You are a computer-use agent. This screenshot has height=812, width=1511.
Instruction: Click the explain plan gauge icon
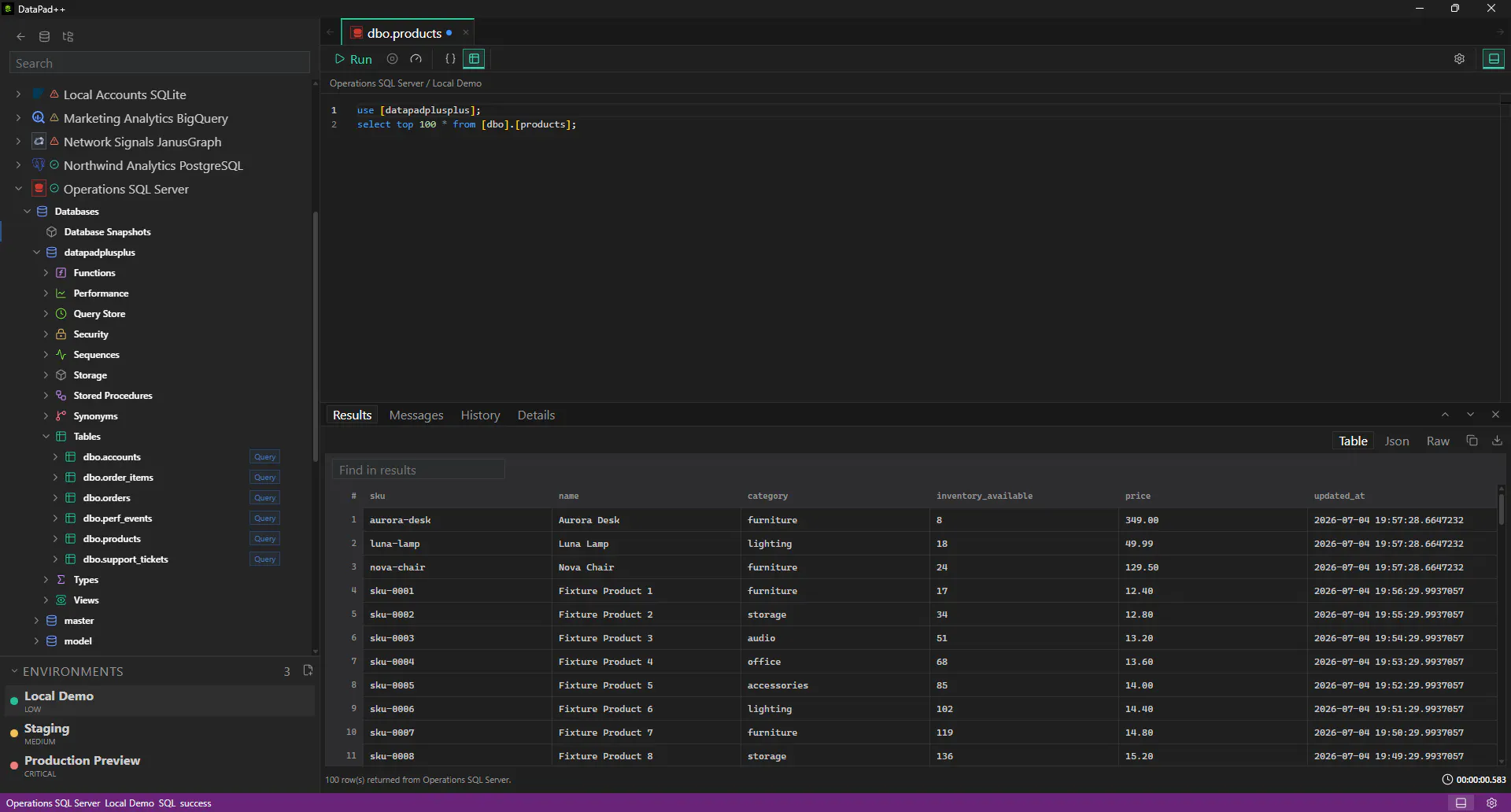pos(416,59)
